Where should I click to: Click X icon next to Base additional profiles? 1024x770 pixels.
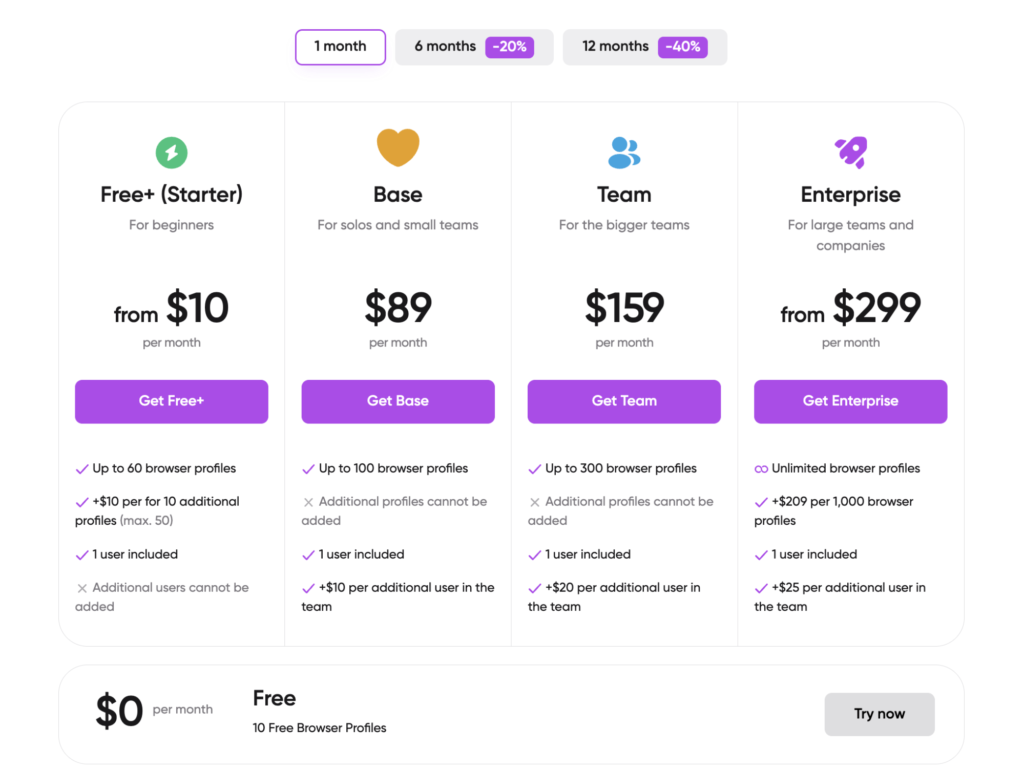308,502
